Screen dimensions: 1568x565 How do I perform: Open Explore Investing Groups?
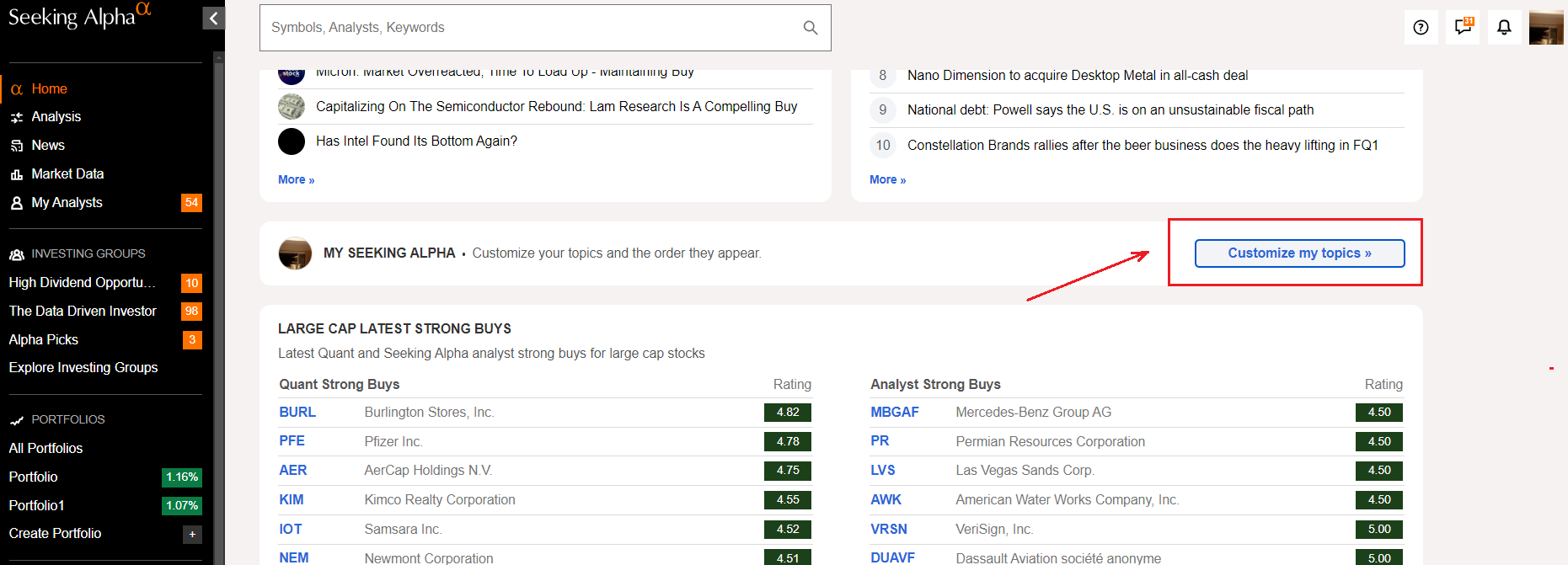[83, 368]
